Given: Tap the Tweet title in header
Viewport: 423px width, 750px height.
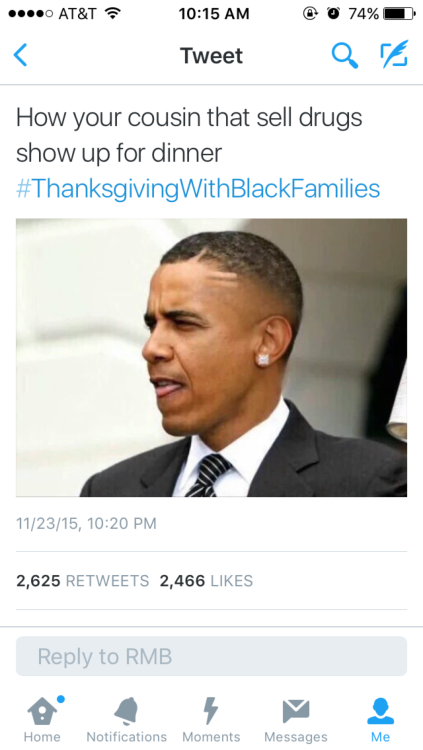Looking at the screenshot, I should [212, 55].
